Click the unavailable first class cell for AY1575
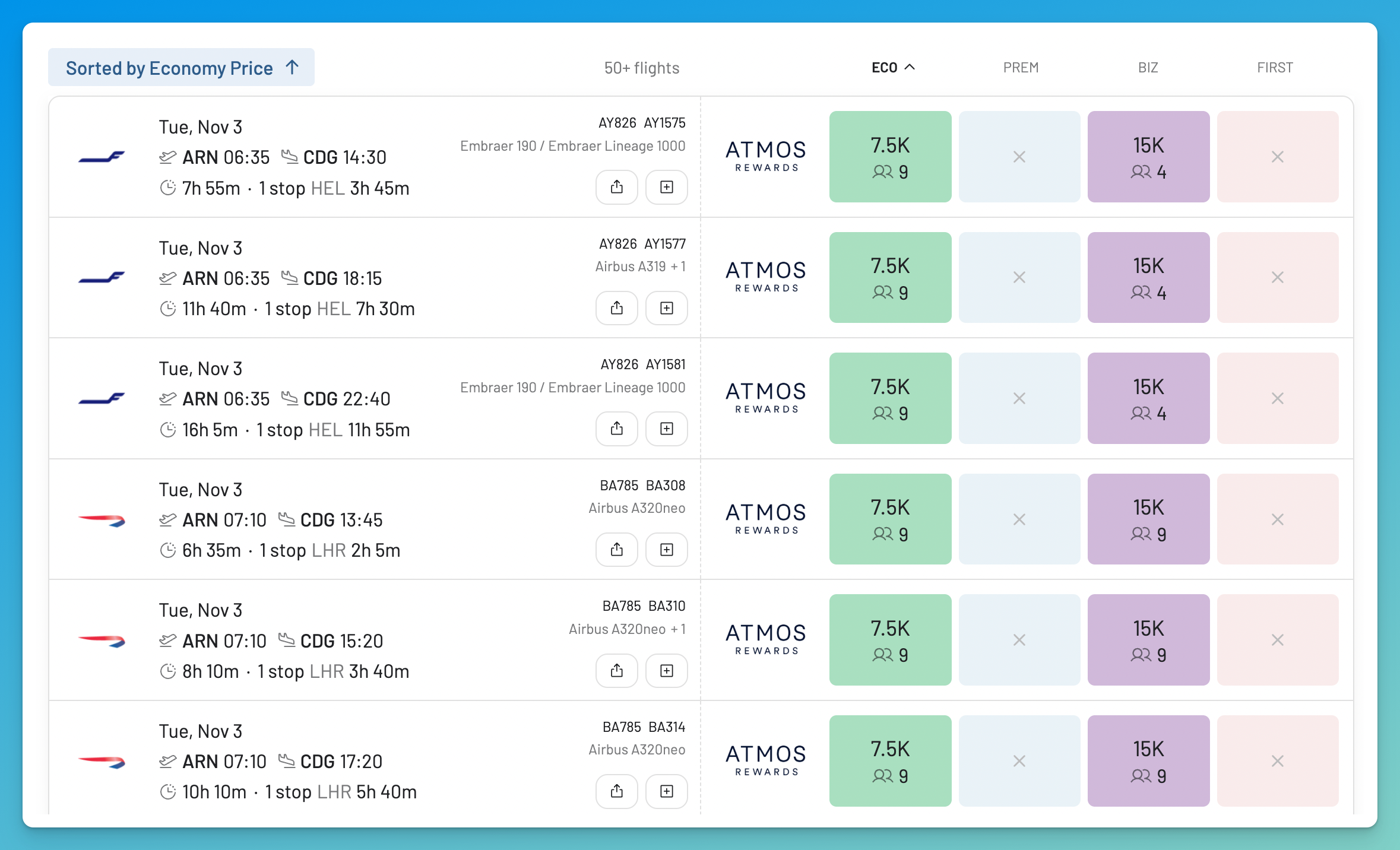Viewport: 1400px width, 850px height. pos(1278,157)
